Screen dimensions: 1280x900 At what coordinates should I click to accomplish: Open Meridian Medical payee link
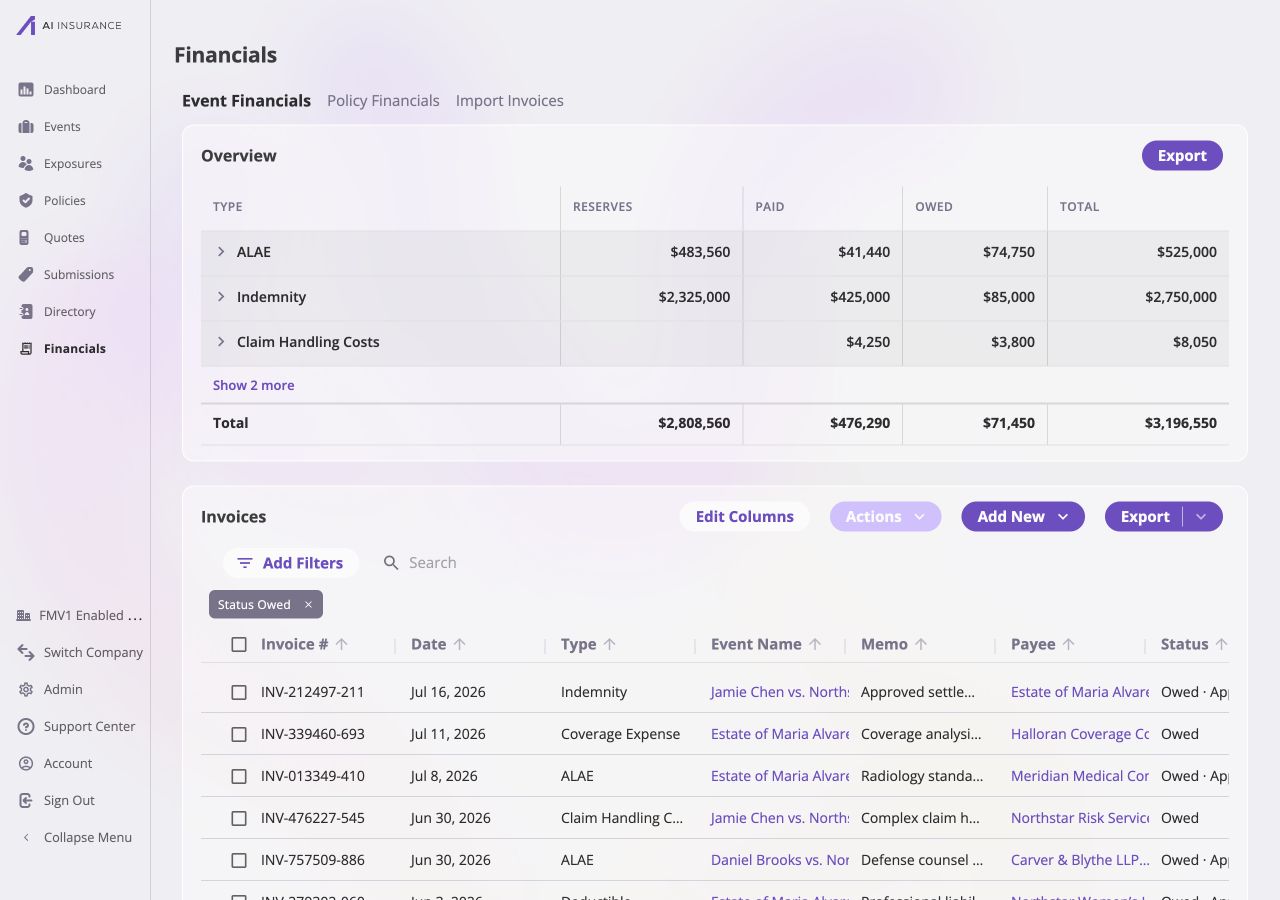[1080, 776]
